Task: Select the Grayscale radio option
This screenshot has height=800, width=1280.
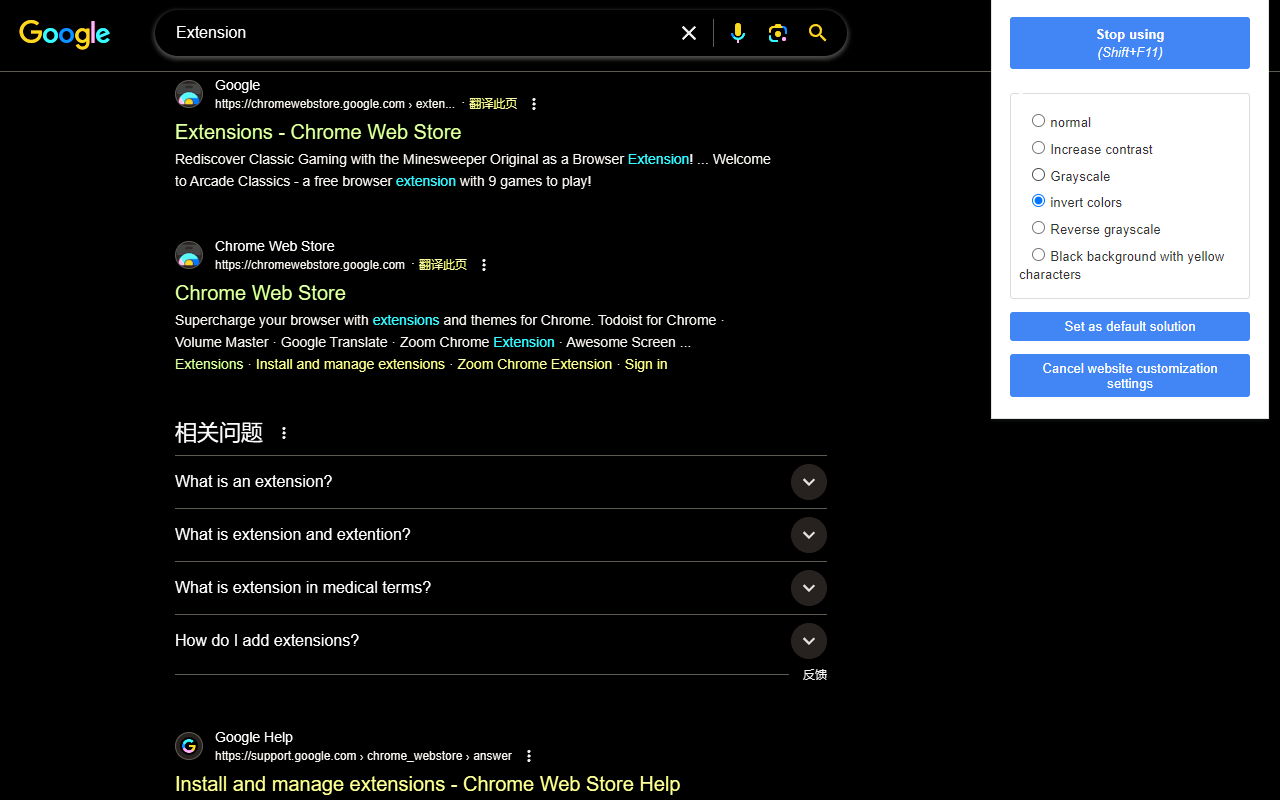Action: 1038,175
